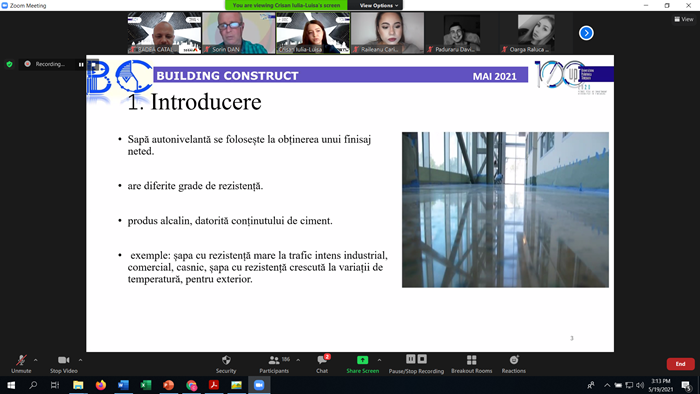Expand the video options arrow beside Stop Video
Viewport: 700px width, 394px height.
(80, 360)
